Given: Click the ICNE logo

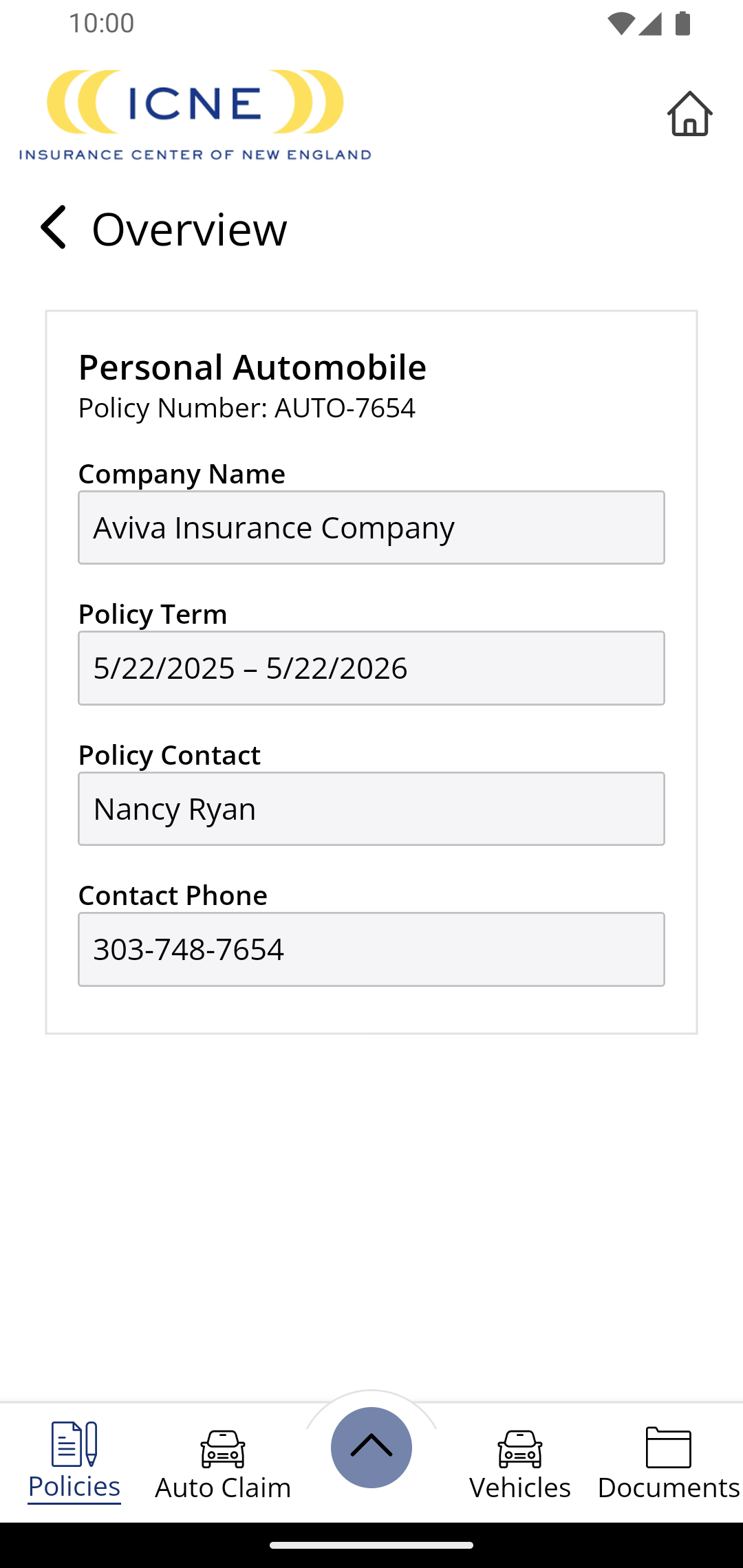Looking at the screenshot, I should click(x=195, y=114).
